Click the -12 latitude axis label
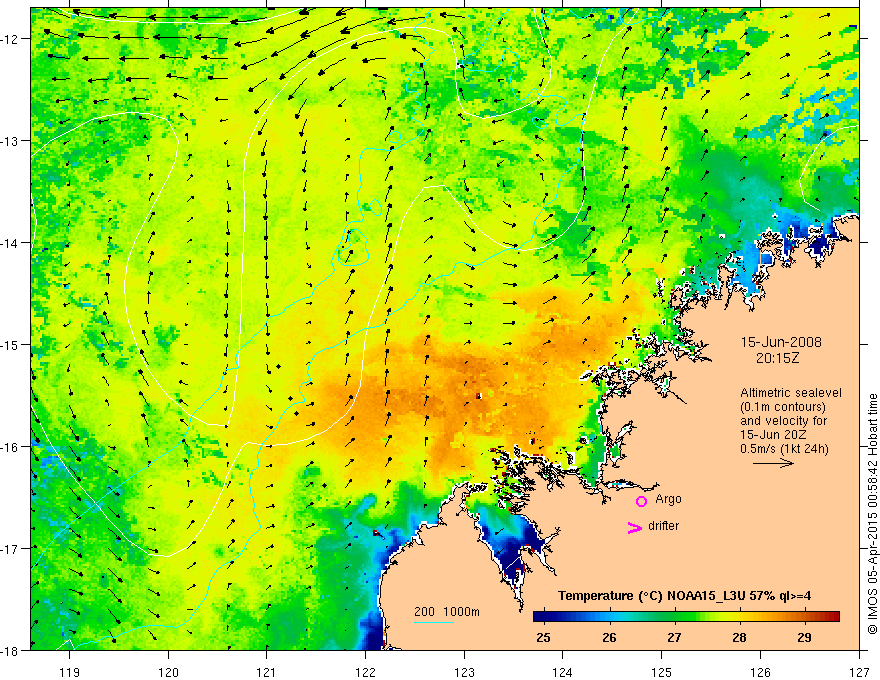 (x=10, y=39)
